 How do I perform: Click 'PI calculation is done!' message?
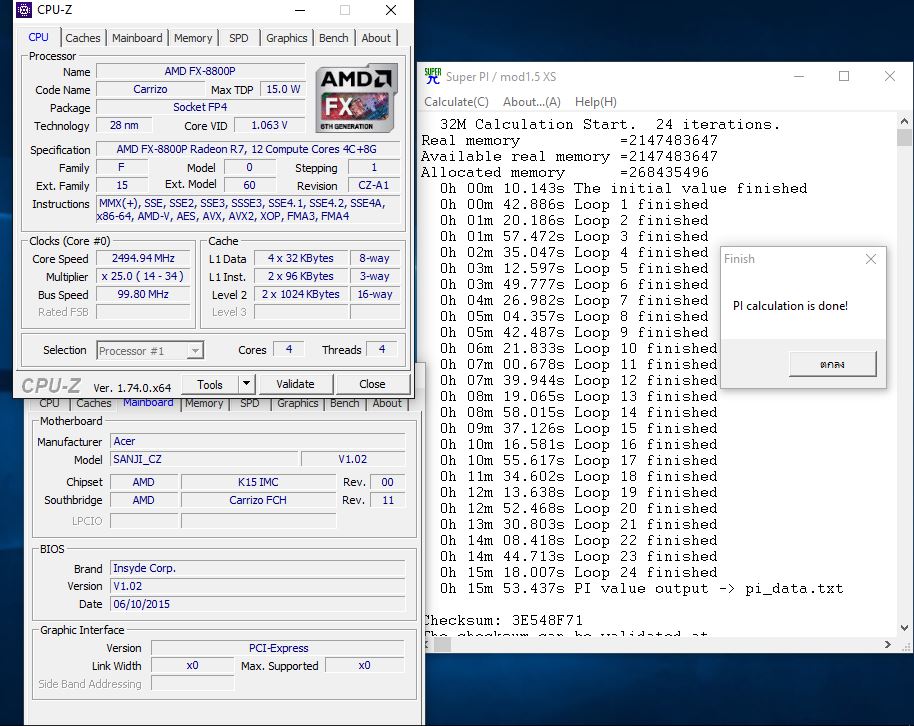(790, 306)
